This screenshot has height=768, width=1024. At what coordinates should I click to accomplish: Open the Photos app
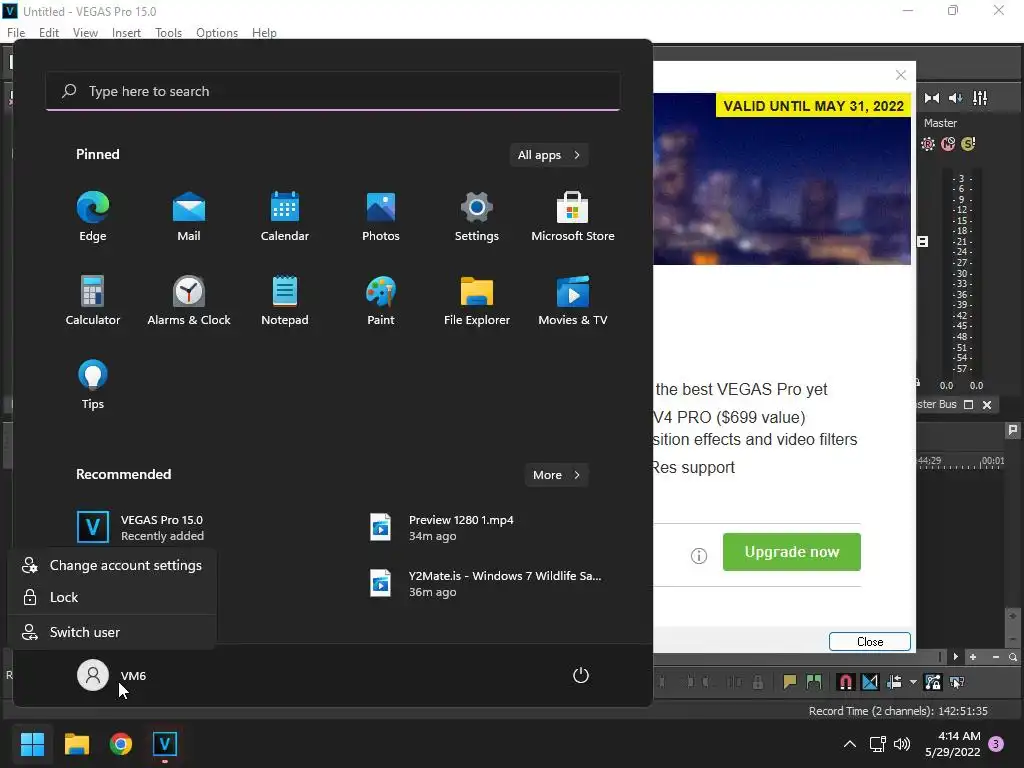tap(381, 216)
